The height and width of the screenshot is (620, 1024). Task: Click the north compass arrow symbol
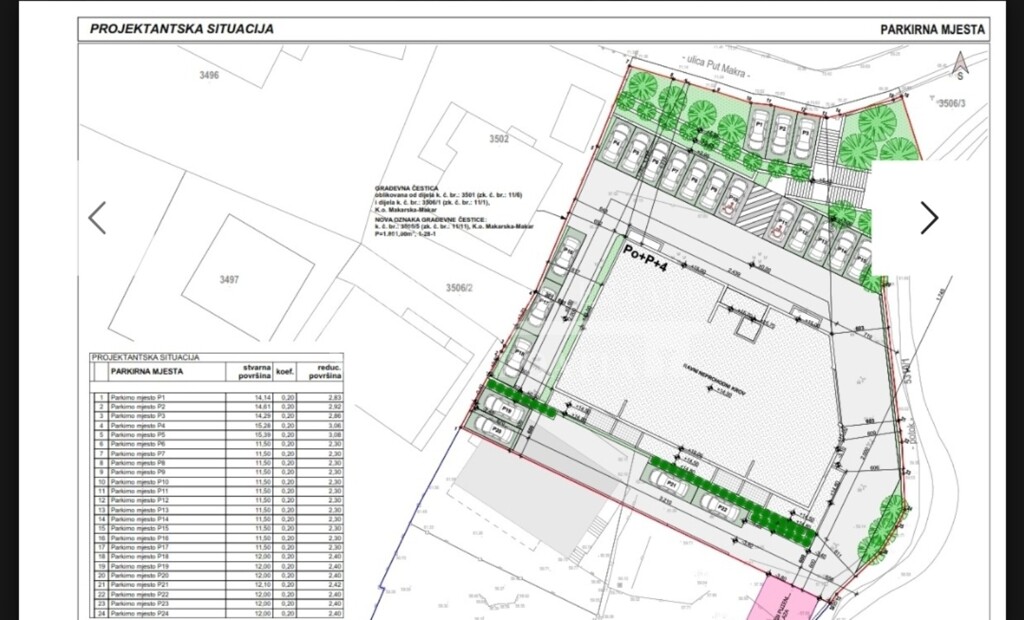[x=959, y=66]
